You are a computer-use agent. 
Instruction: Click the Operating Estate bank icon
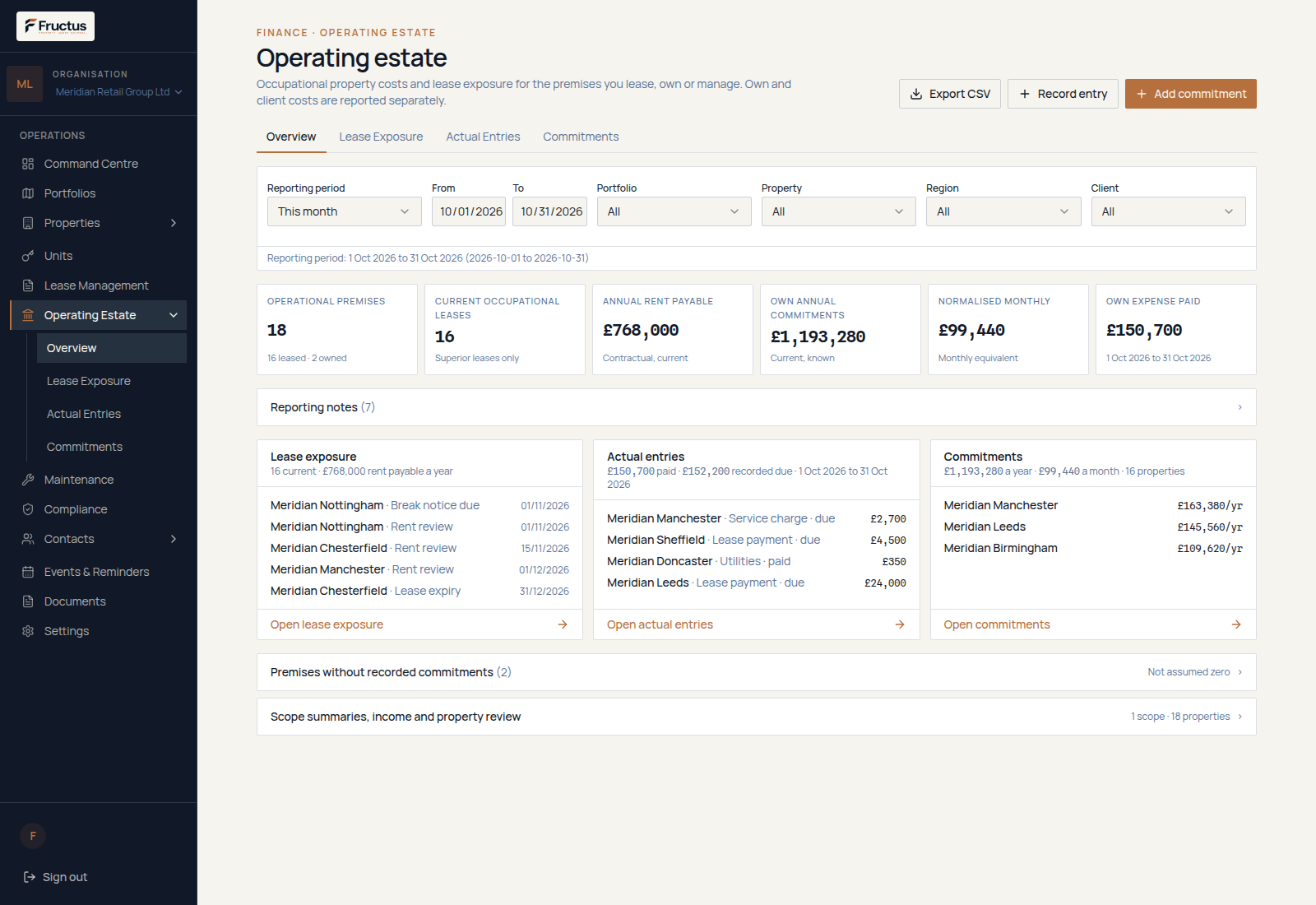[x=28, y=315]
